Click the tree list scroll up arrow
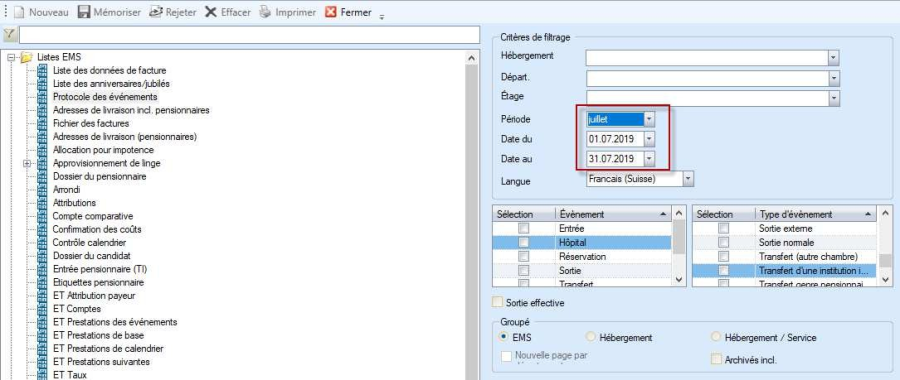This screenshot has height=380, width=900. point(472,58)
